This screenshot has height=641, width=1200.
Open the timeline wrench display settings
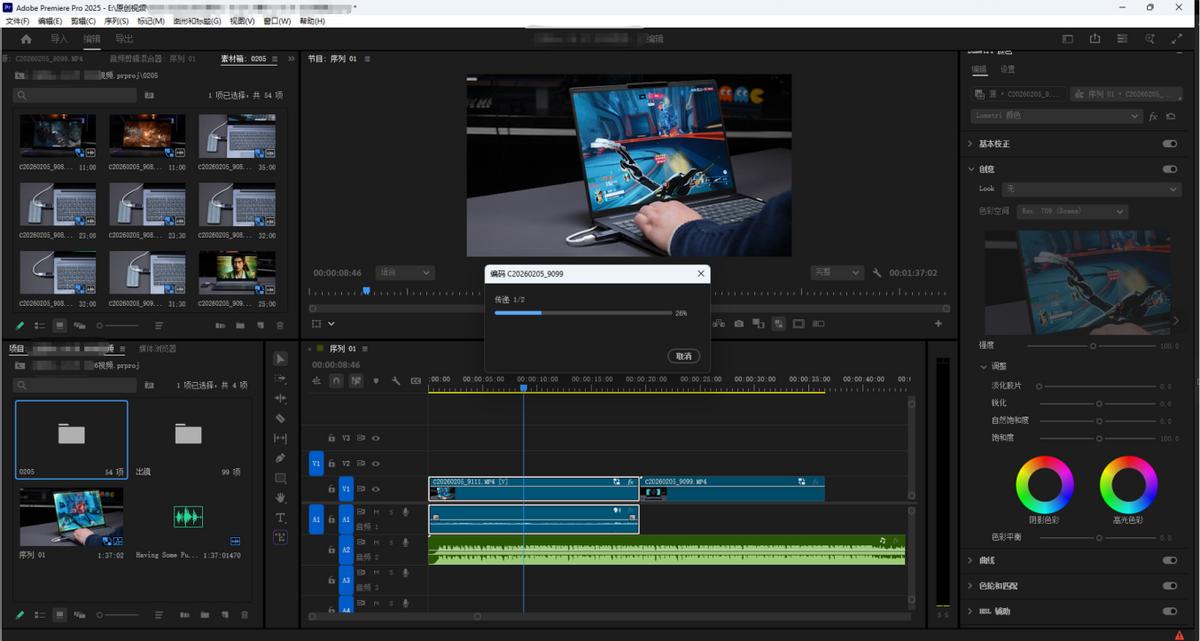tap(396, 380)
